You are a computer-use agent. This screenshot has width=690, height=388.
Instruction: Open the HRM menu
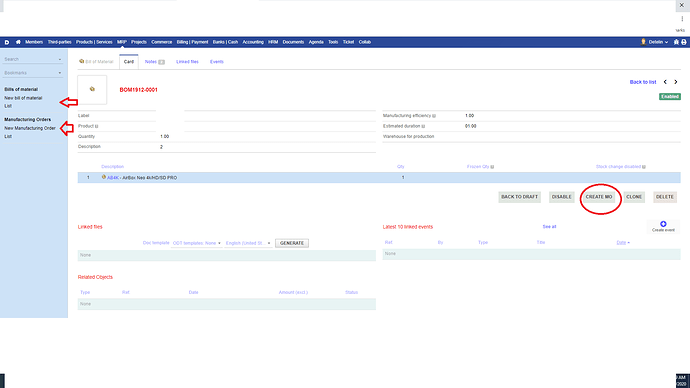tap(273, 42)
